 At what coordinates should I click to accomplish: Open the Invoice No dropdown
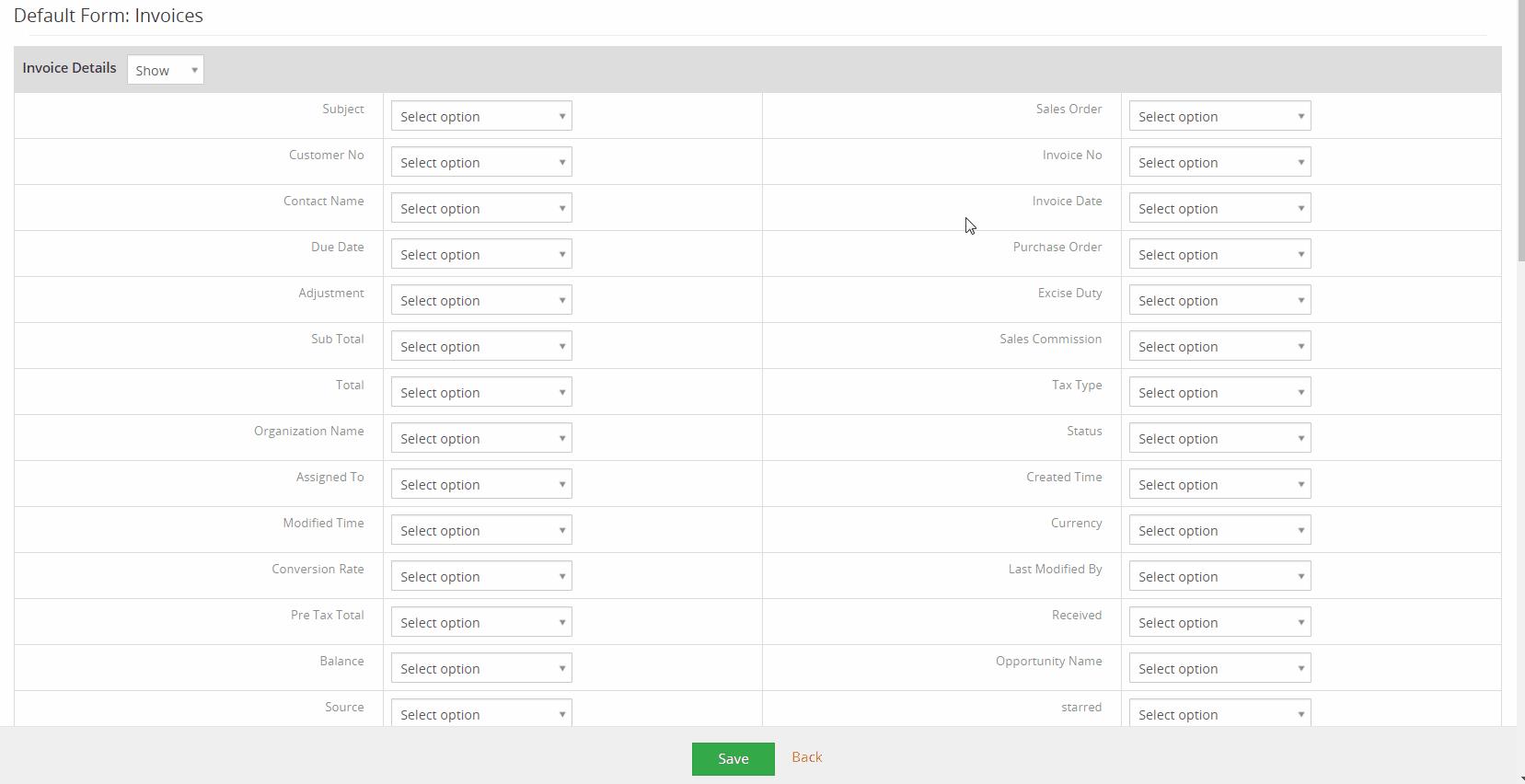[x=1219, y=162]
